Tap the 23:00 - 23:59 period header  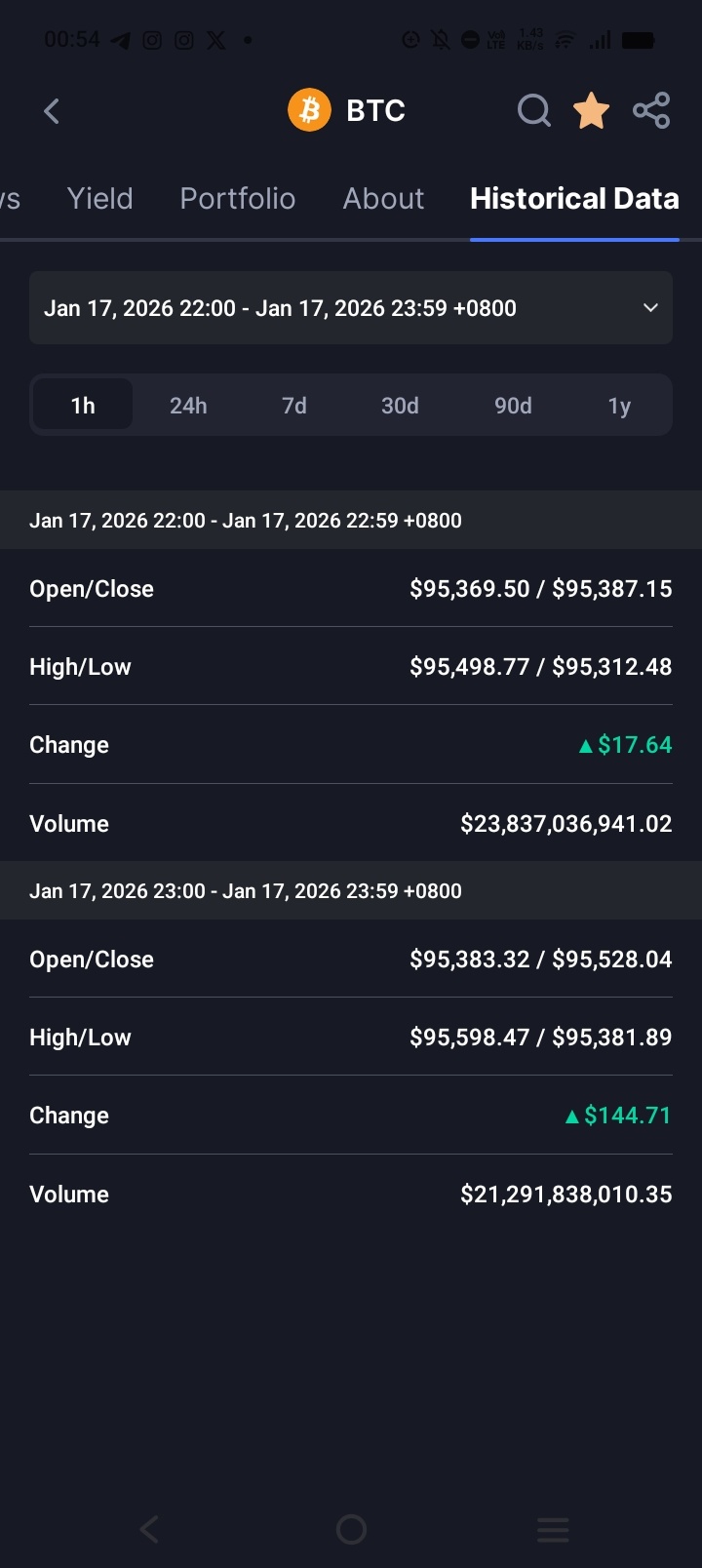coord(351,890)
